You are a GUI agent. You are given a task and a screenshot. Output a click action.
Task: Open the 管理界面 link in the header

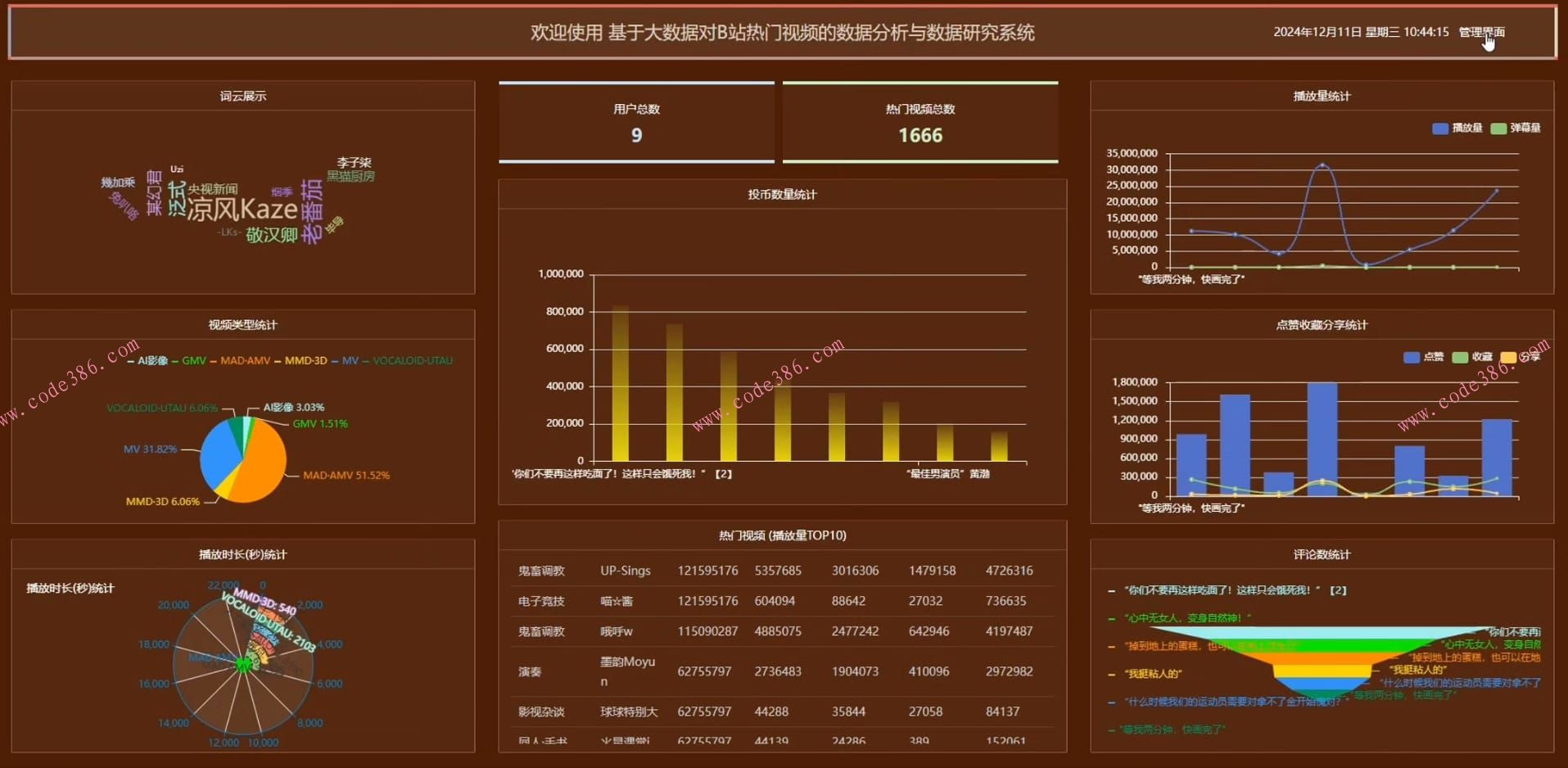click(x=1481, y=32)
